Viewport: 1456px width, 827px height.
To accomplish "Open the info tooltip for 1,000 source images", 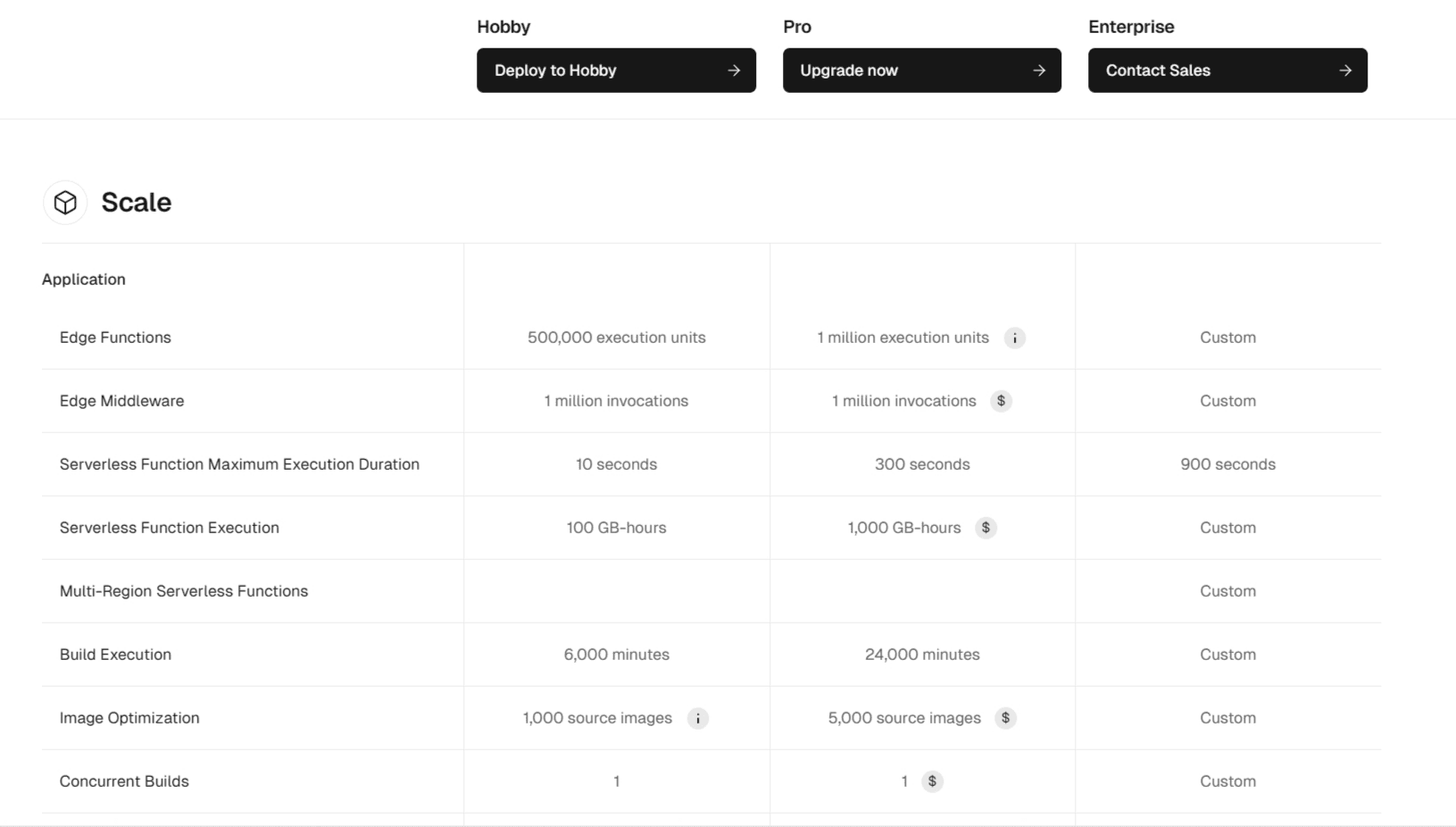I will click(697, 718).
